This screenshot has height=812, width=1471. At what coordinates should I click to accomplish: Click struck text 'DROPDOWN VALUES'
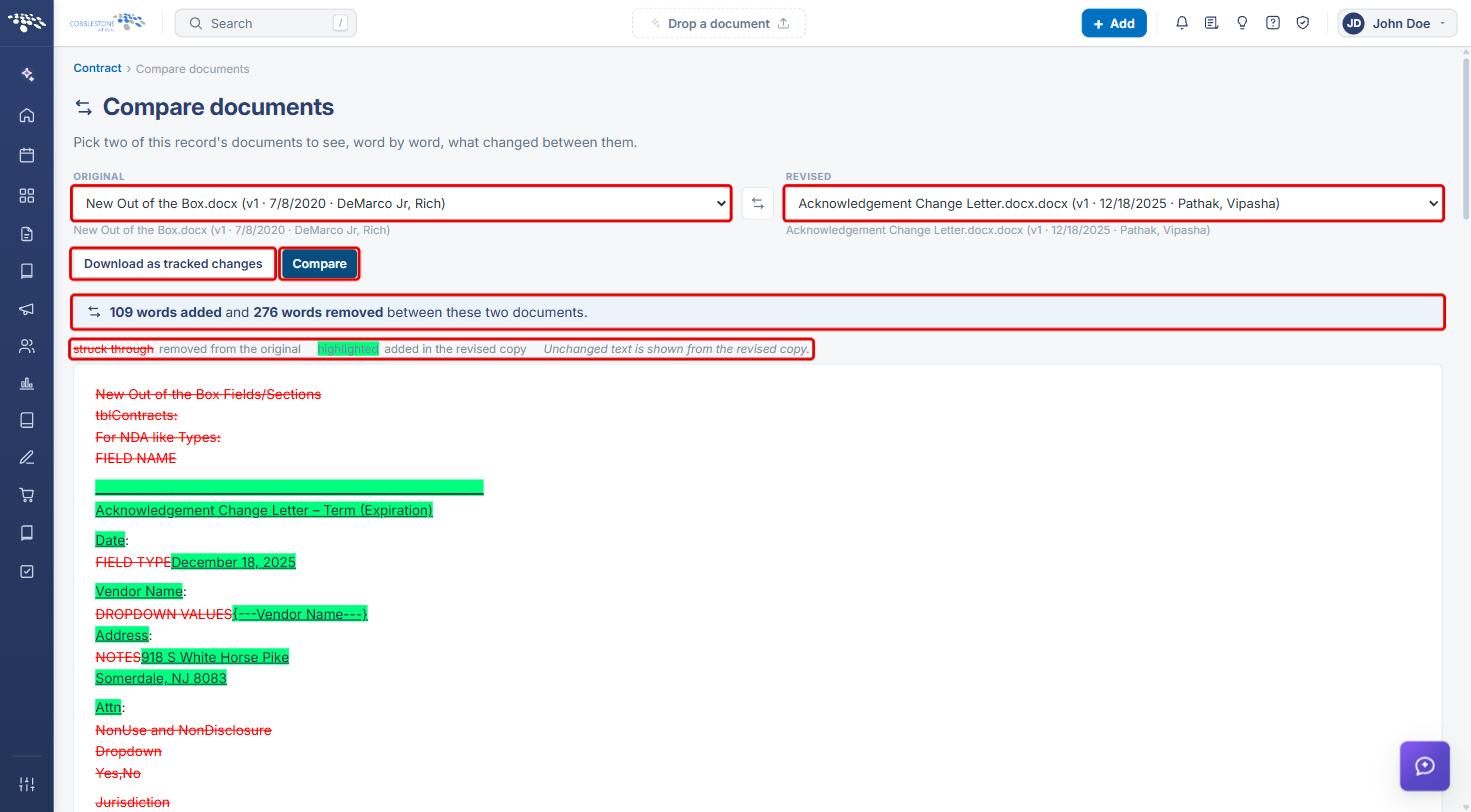[x=164, y=614]
